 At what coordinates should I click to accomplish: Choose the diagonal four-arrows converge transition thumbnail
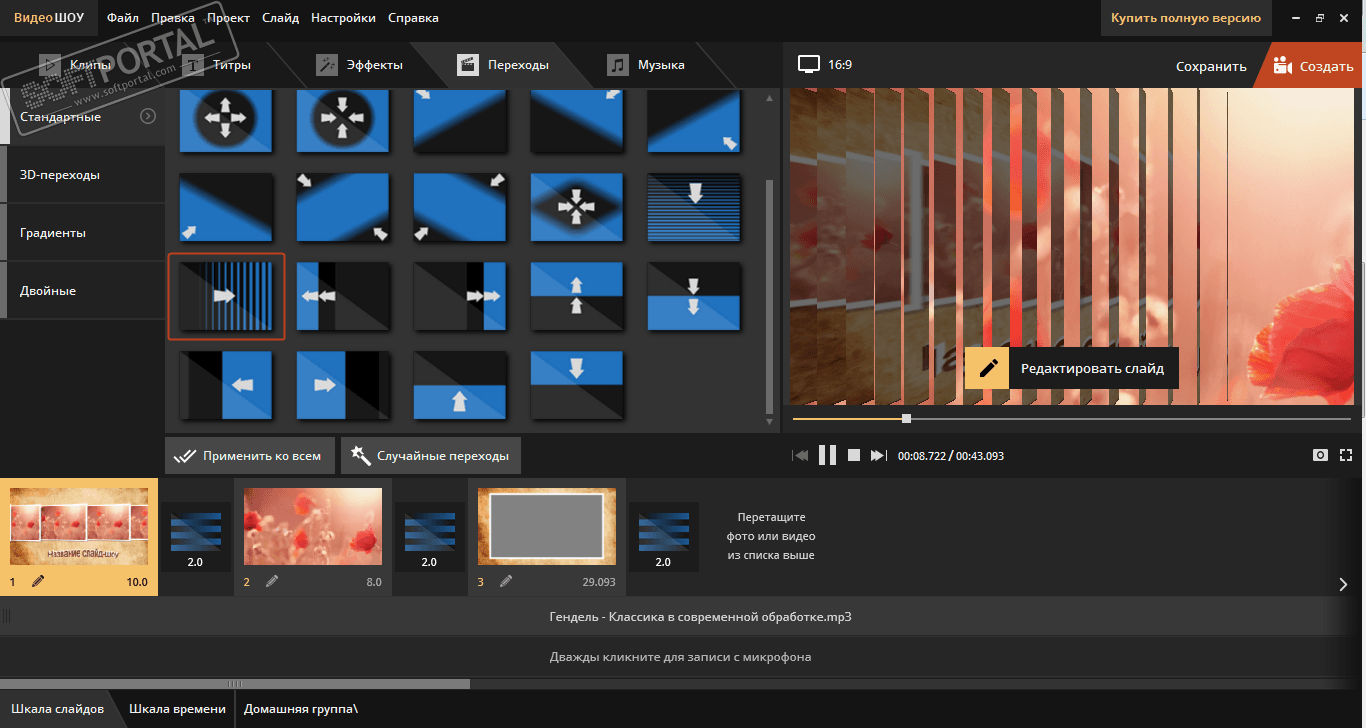[577, 208]
